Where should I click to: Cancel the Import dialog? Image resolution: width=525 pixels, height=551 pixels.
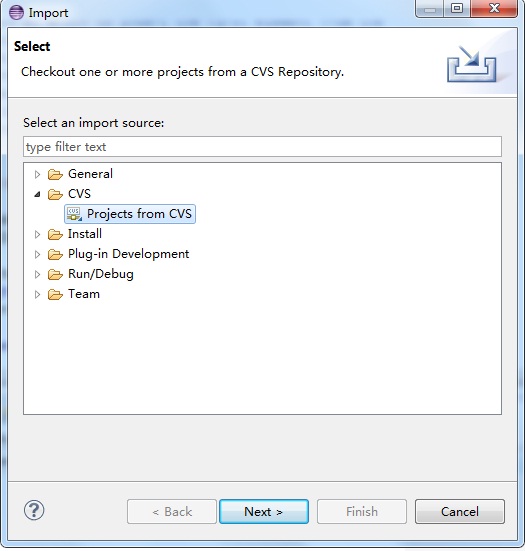pyautogui.click(x=460, y=511)
